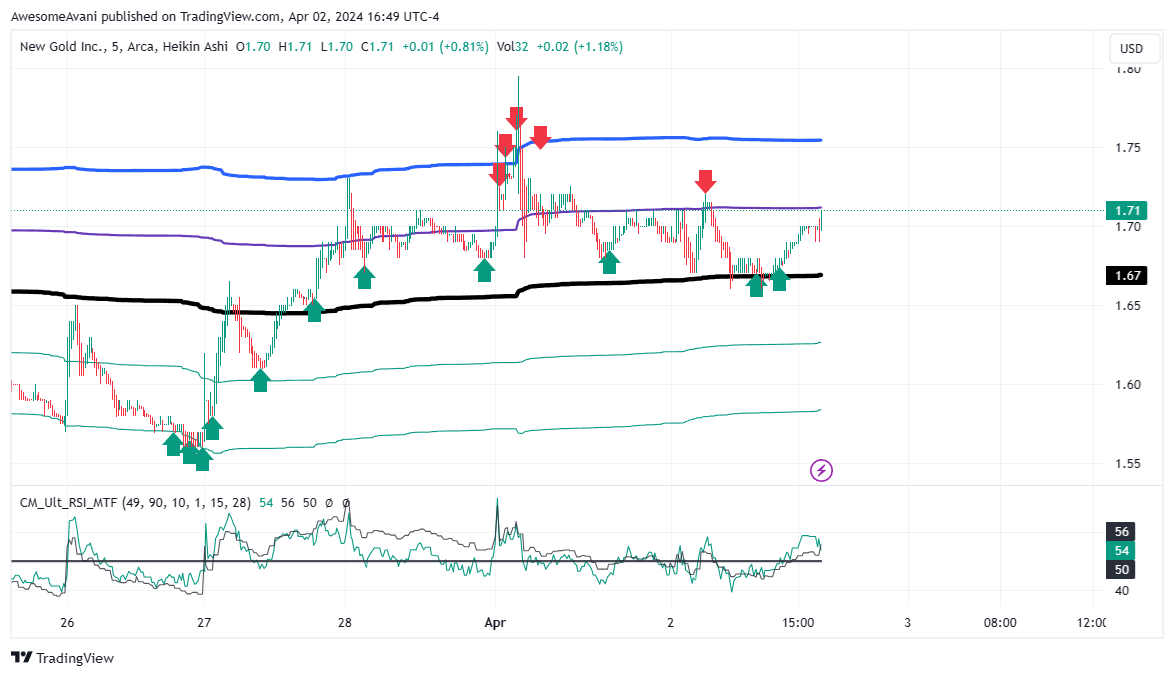This screenshot has height=677, width=1174.
Task: Click the 08:00 time axis label
Action: [1000, 622]
